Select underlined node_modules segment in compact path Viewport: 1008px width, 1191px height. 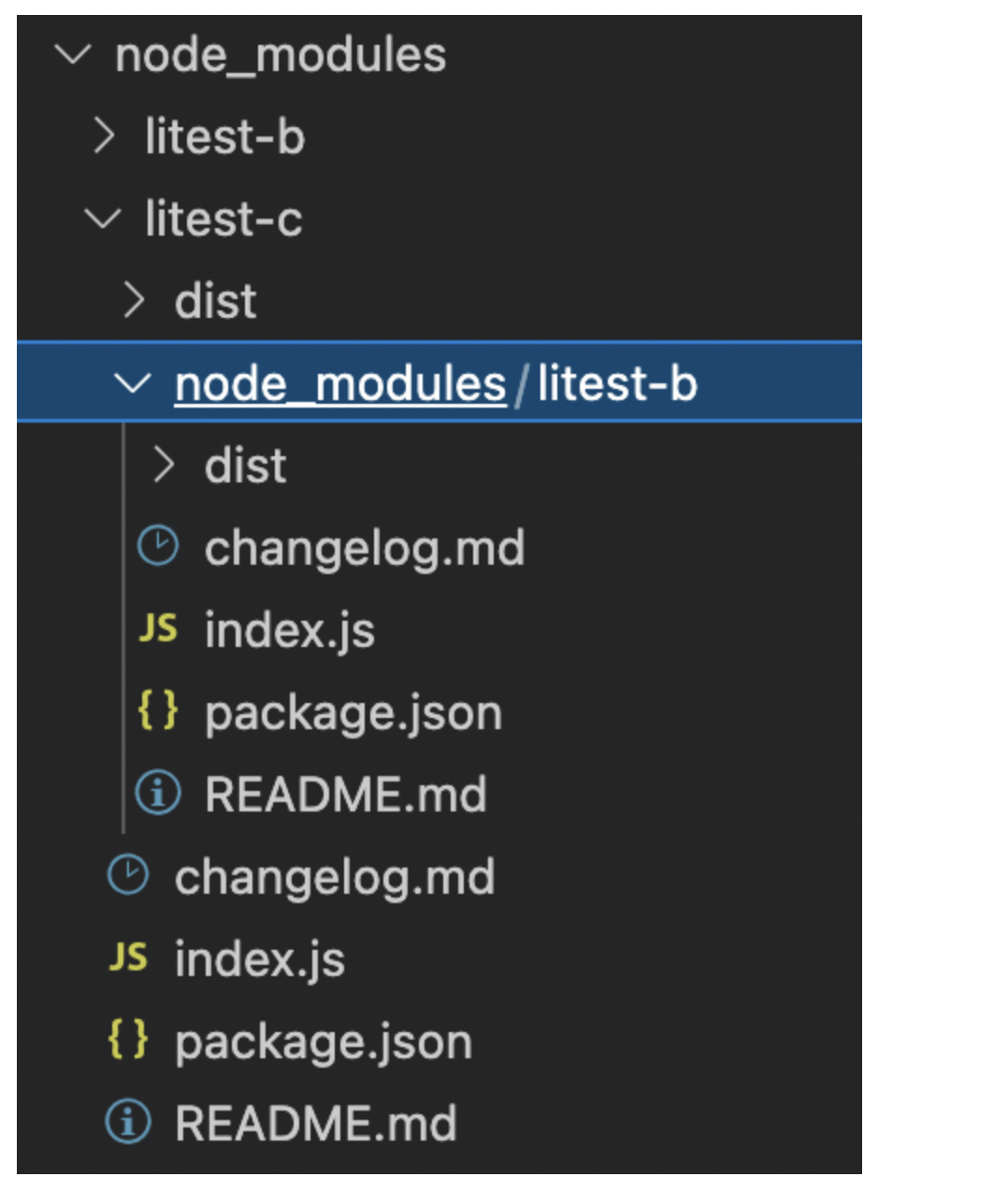(340, 384)
